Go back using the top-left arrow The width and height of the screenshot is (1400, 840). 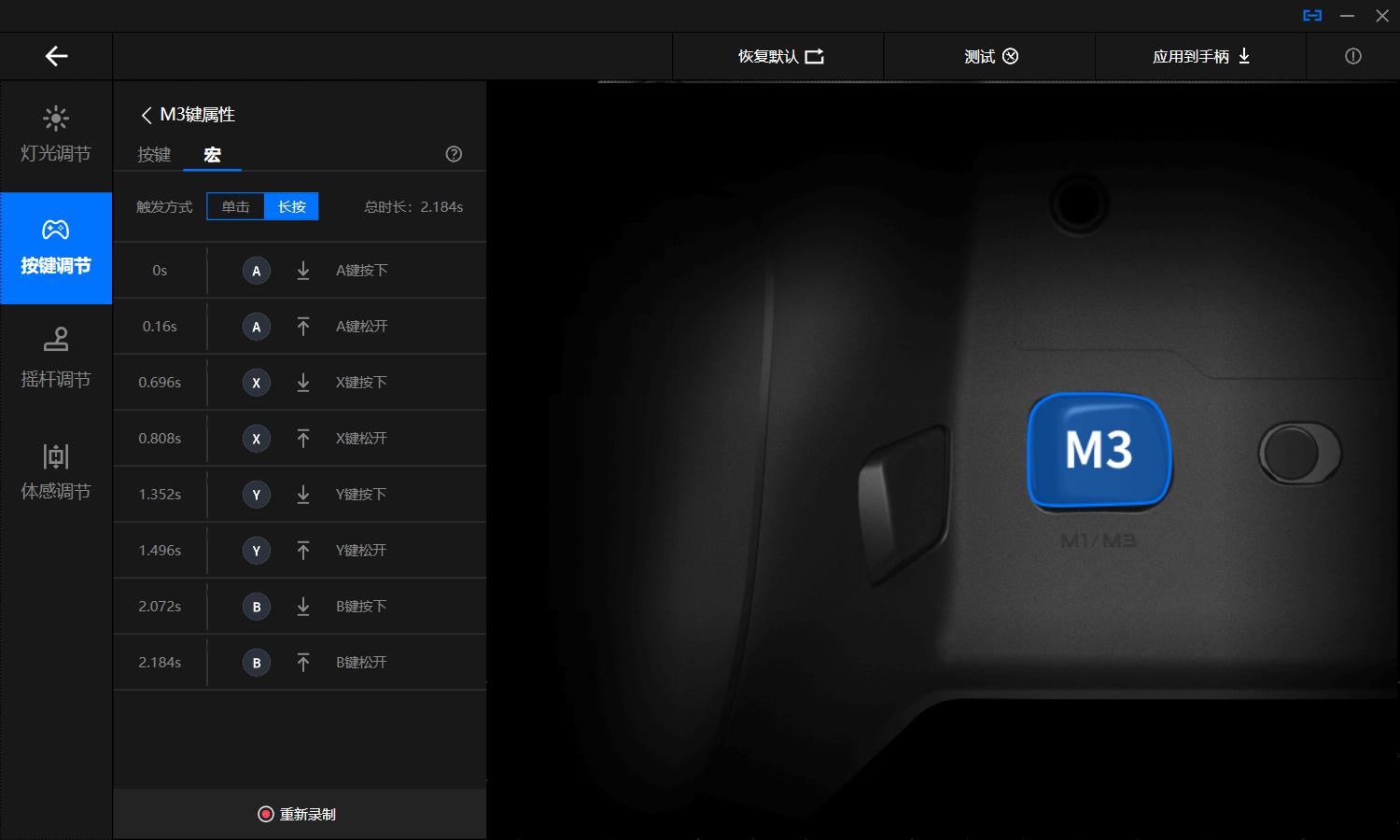click(56, 56)
